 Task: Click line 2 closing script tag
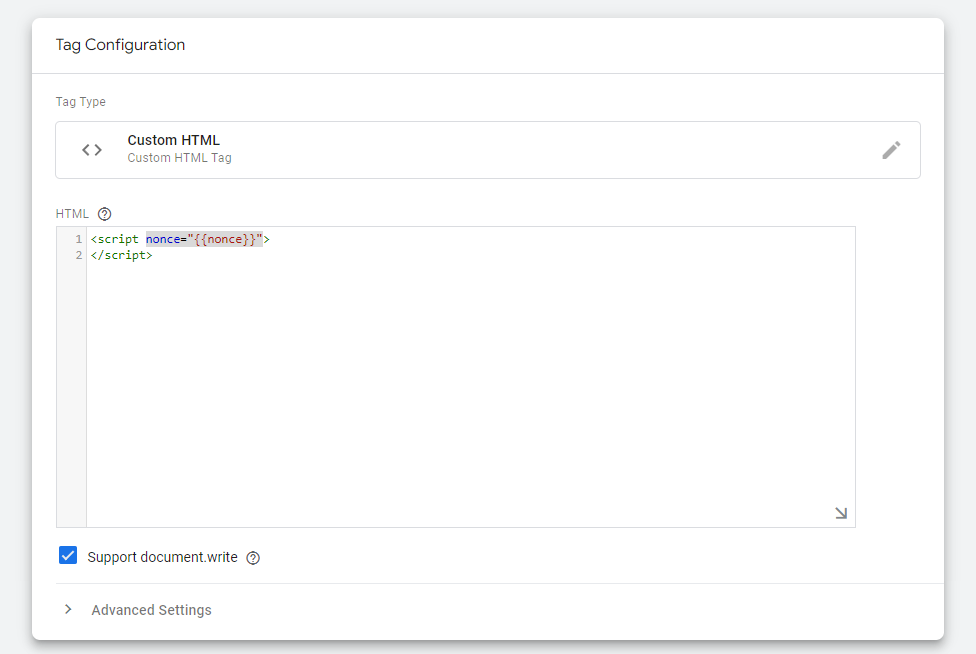pos(121,255)
